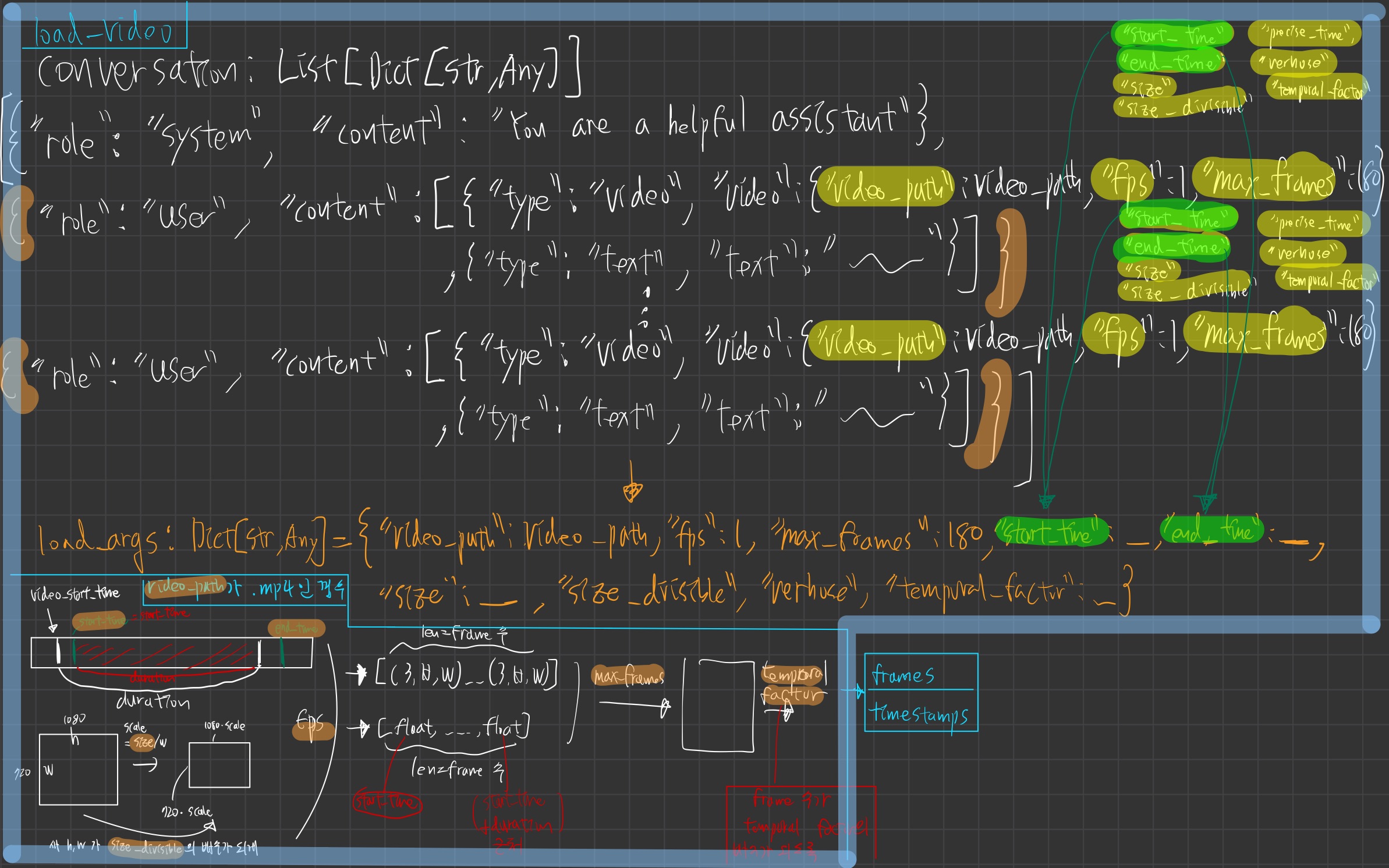Click the red-circled "start_time" annotation
This screenshot has height=868, width=1389.
(x=387, y=802)
